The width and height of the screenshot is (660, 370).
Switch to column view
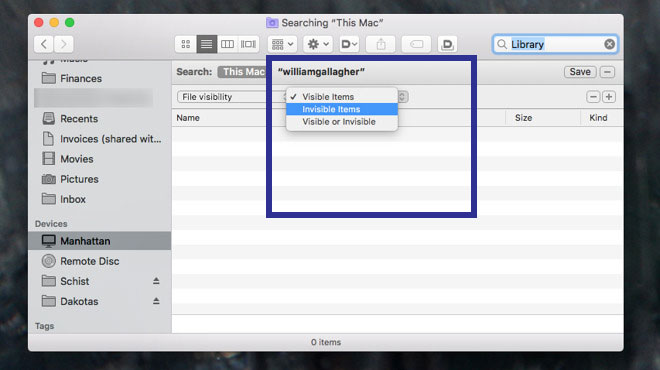click(x=227, y=44)
